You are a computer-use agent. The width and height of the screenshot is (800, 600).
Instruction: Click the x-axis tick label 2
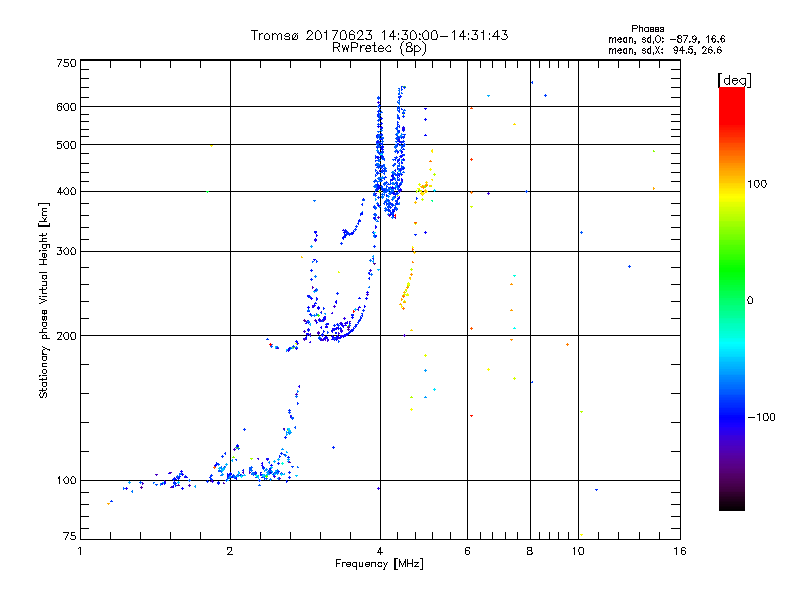(230, 551)
